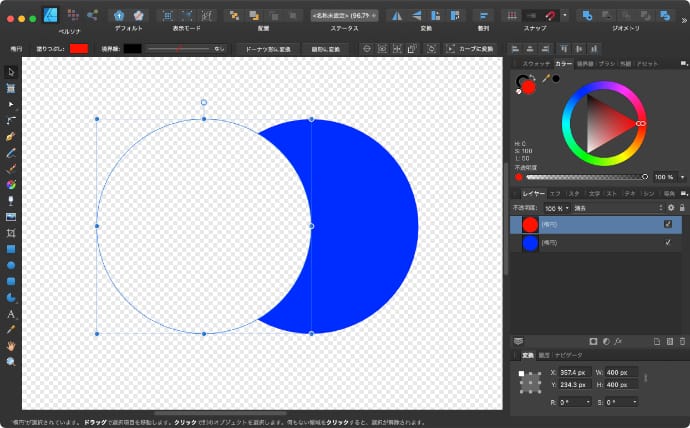Viewport: 690px width, 428px height.
Task: Choose the Crop tool
Action: [x=11, y=232]
